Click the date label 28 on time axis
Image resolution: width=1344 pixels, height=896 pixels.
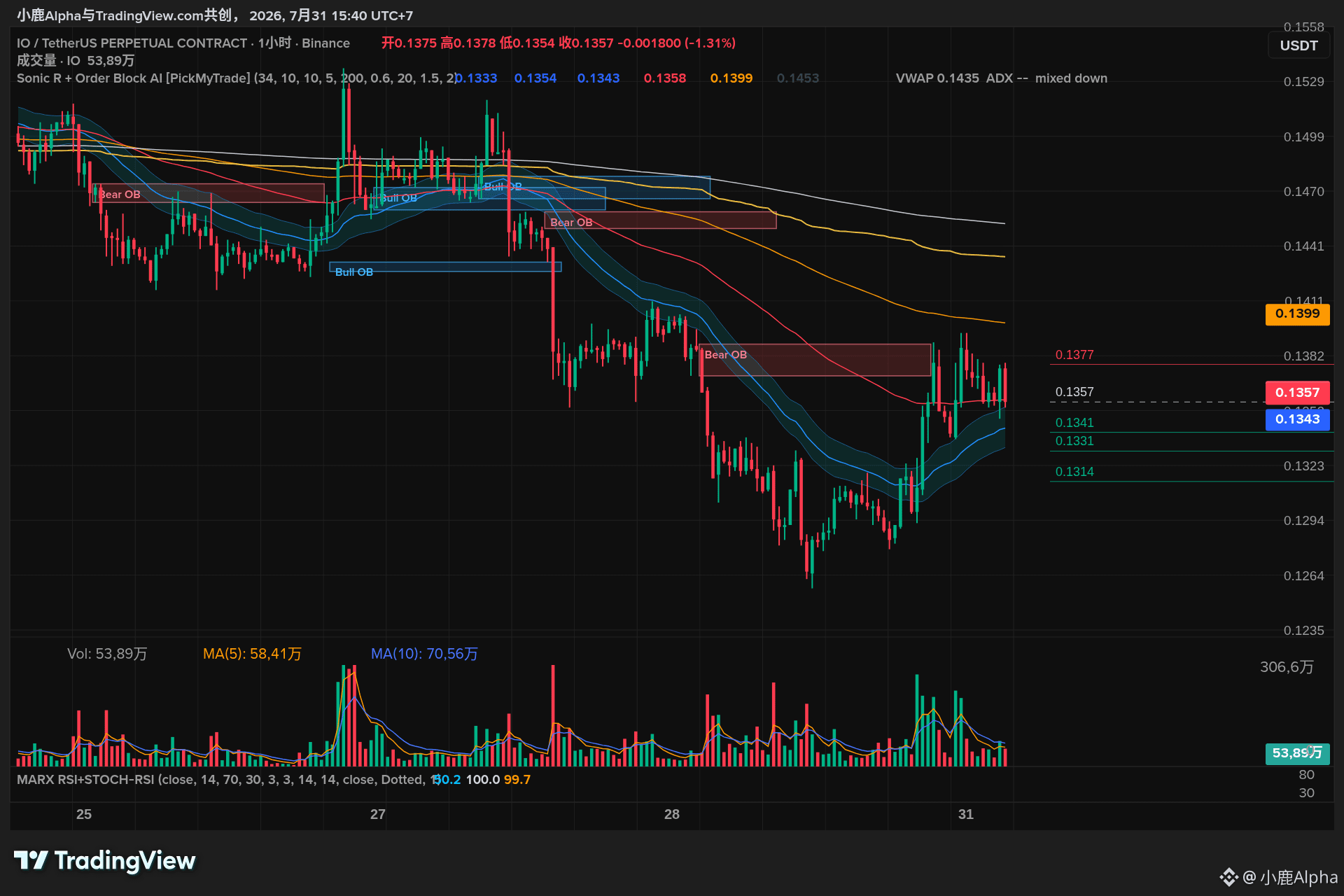click(672, 814)
